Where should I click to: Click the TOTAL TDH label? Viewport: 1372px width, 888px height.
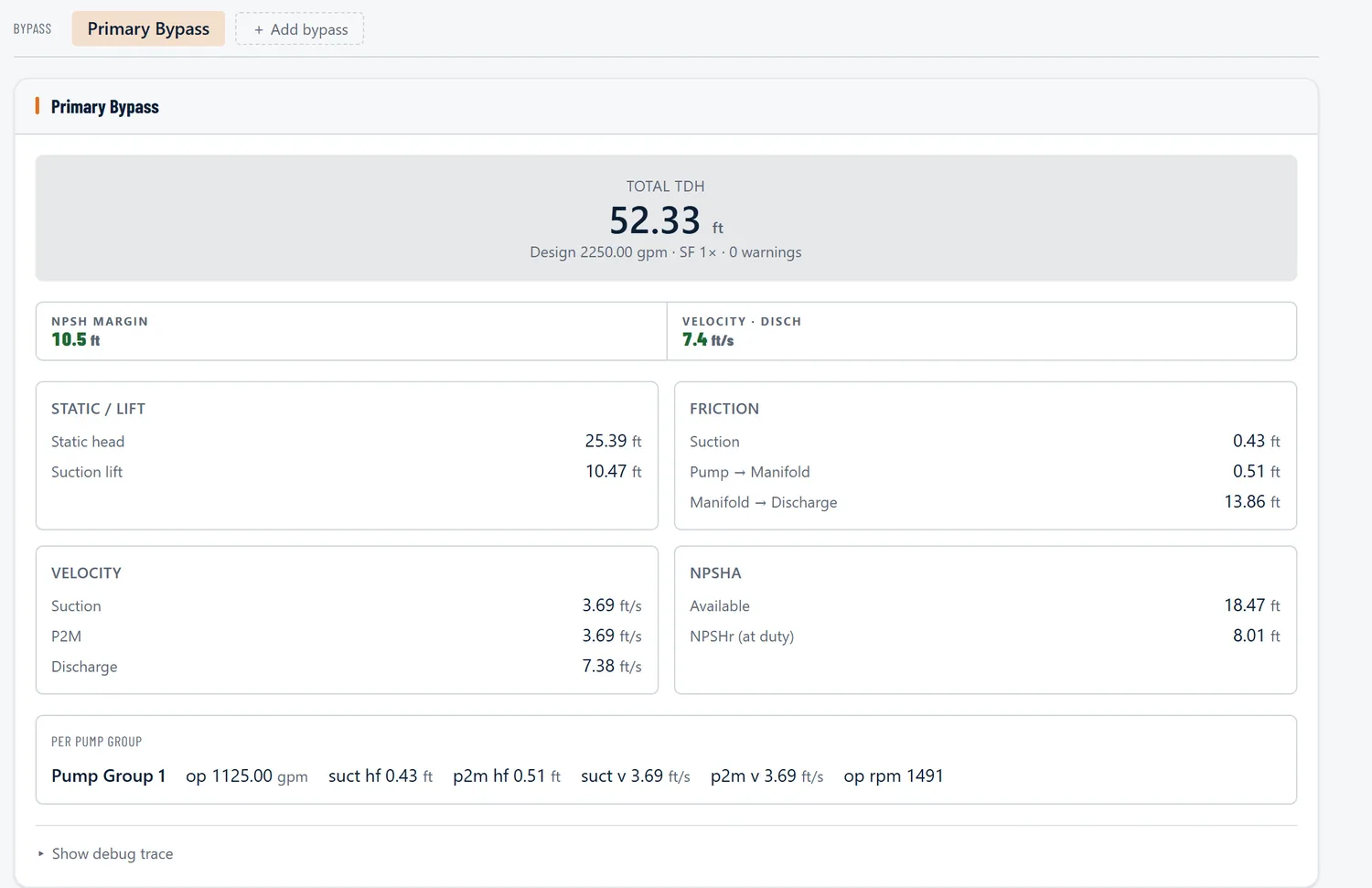665,187
